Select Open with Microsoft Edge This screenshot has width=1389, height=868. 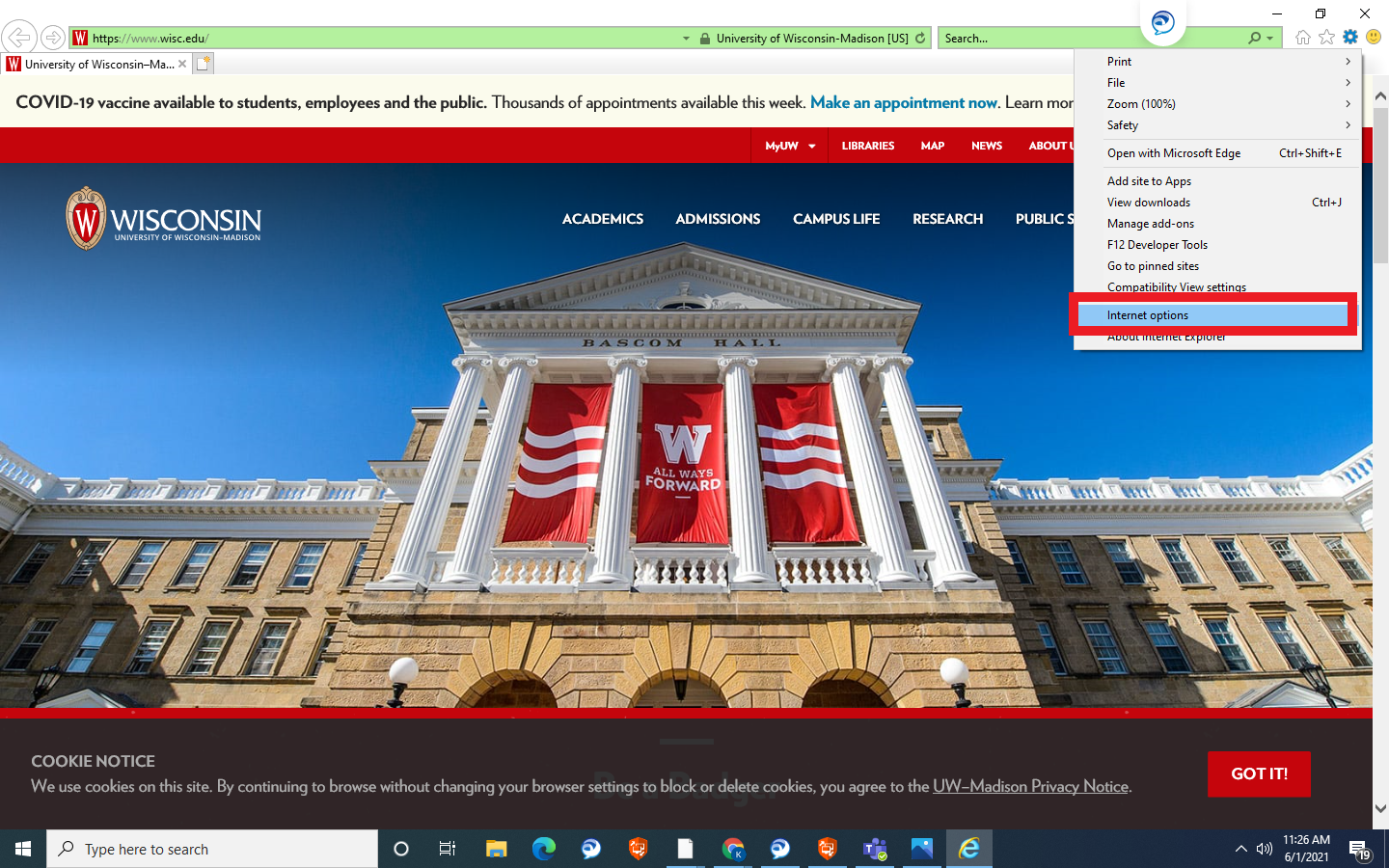[x=1218, y=153]
